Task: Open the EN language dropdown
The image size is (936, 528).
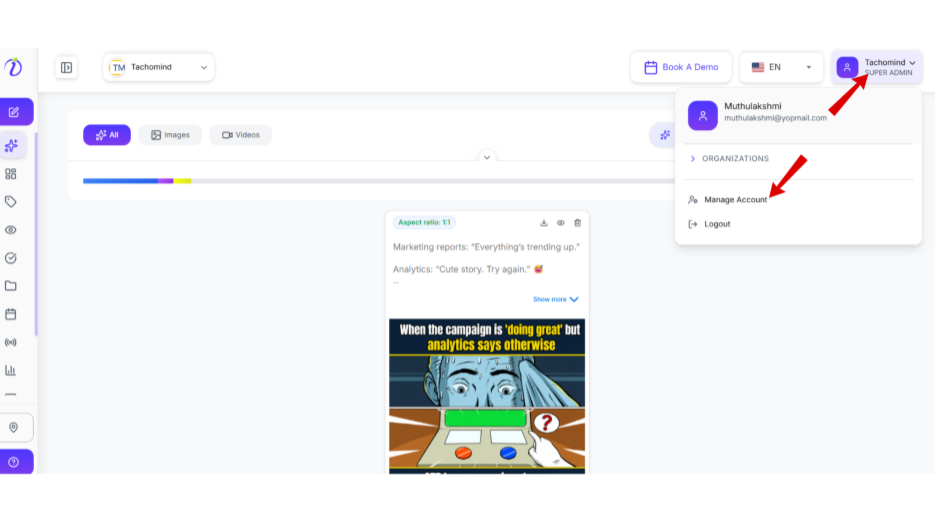Action: coord(781,67)
